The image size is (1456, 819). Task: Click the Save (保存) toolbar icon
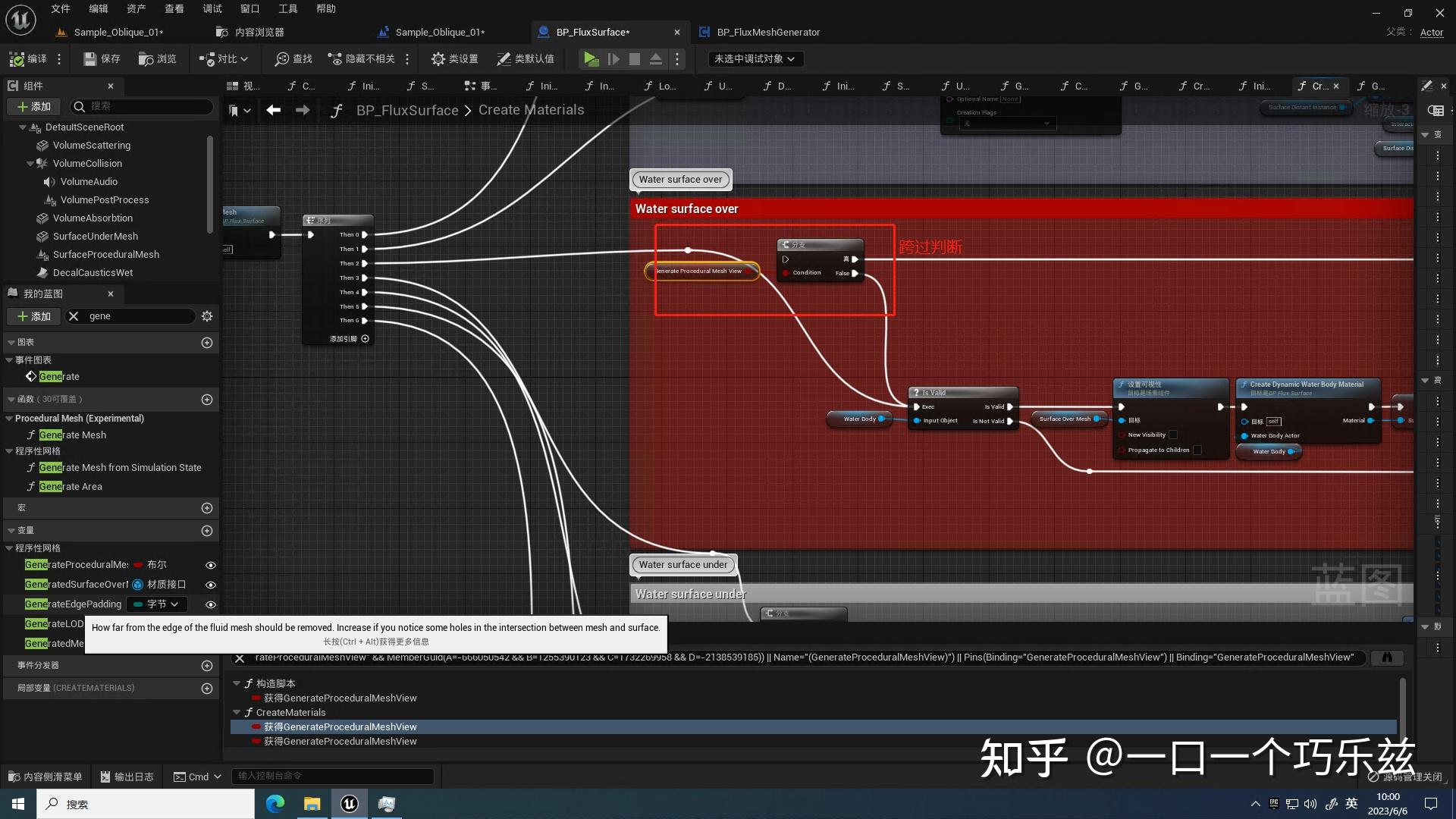[x=101, y=58]
